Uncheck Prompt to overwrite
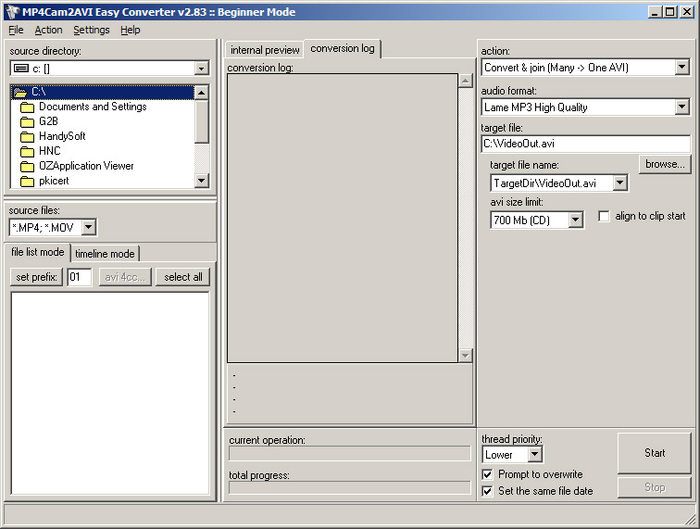 pyautogui.click(x=488, y=474)
